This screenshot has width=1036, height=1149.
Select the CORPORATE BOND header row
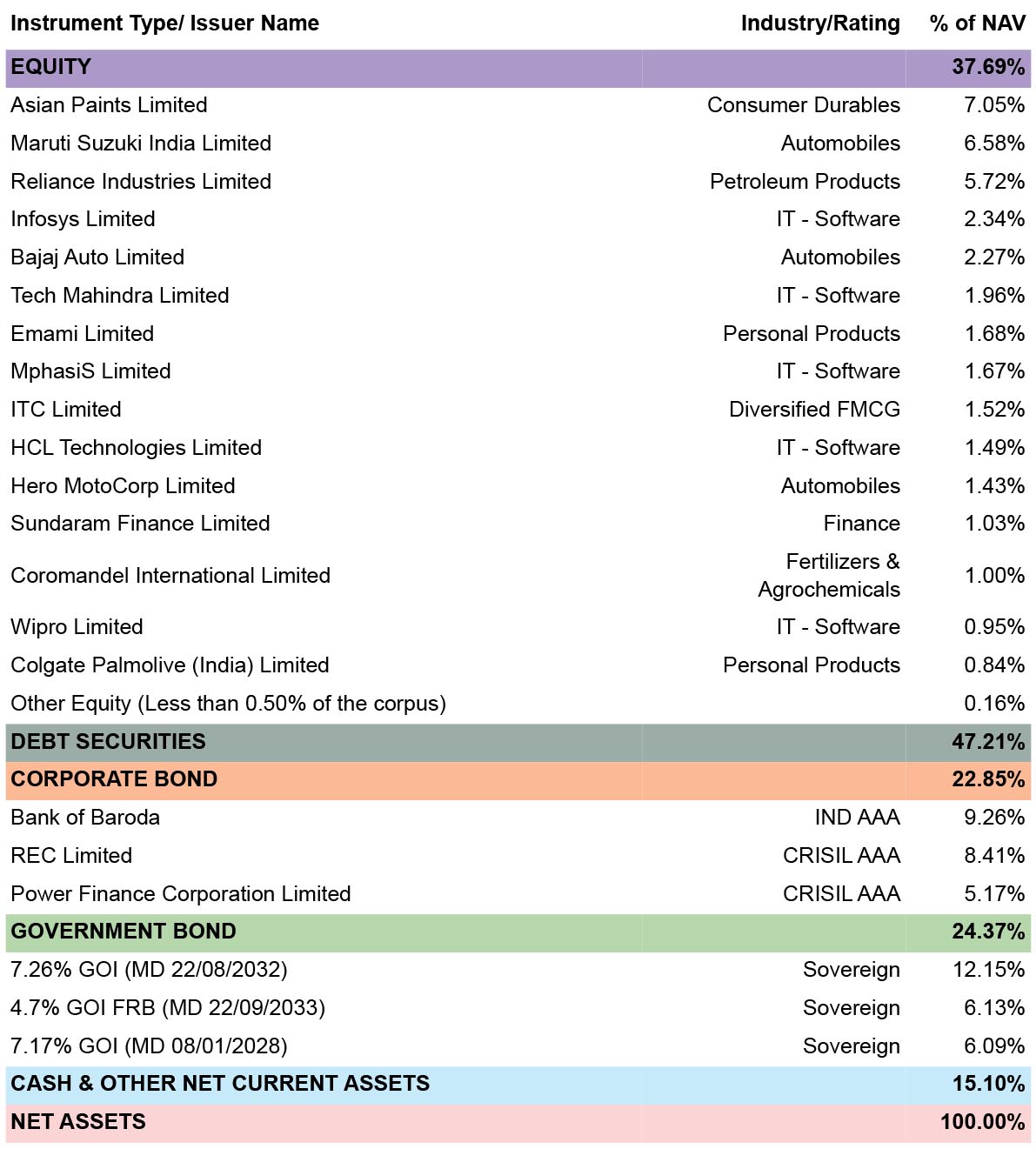tap(518, 780)
